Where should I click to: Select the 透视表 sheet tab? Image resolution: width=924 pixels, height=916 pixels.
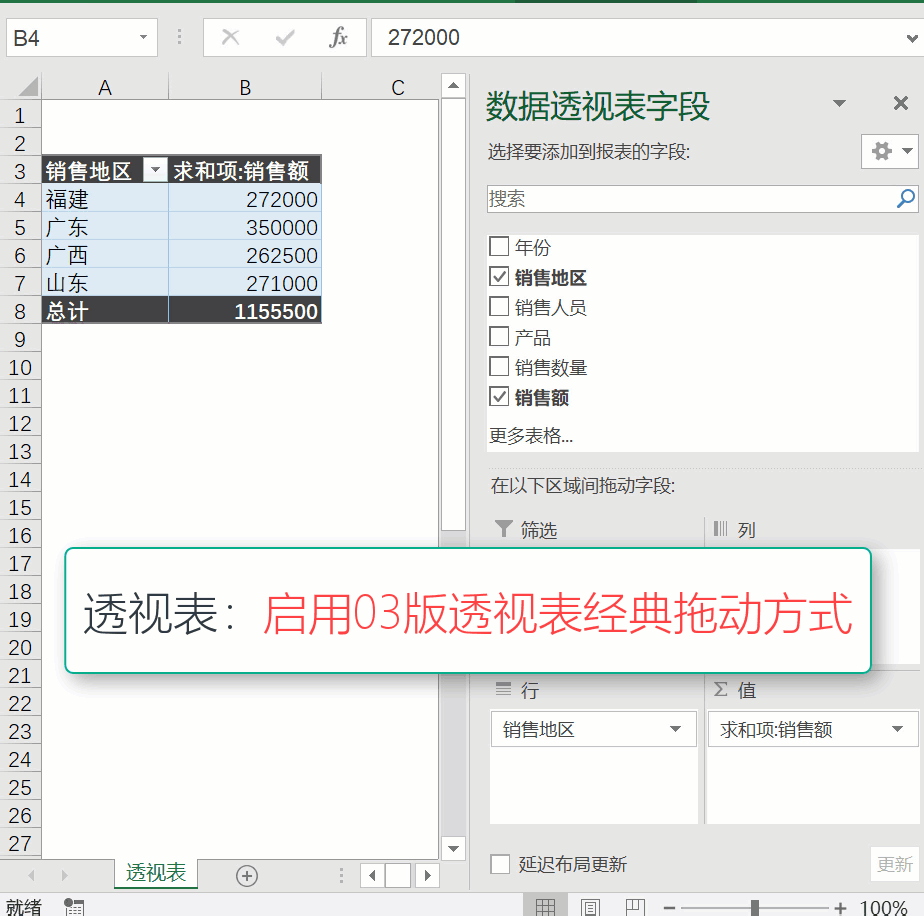[x=156, y=873]
